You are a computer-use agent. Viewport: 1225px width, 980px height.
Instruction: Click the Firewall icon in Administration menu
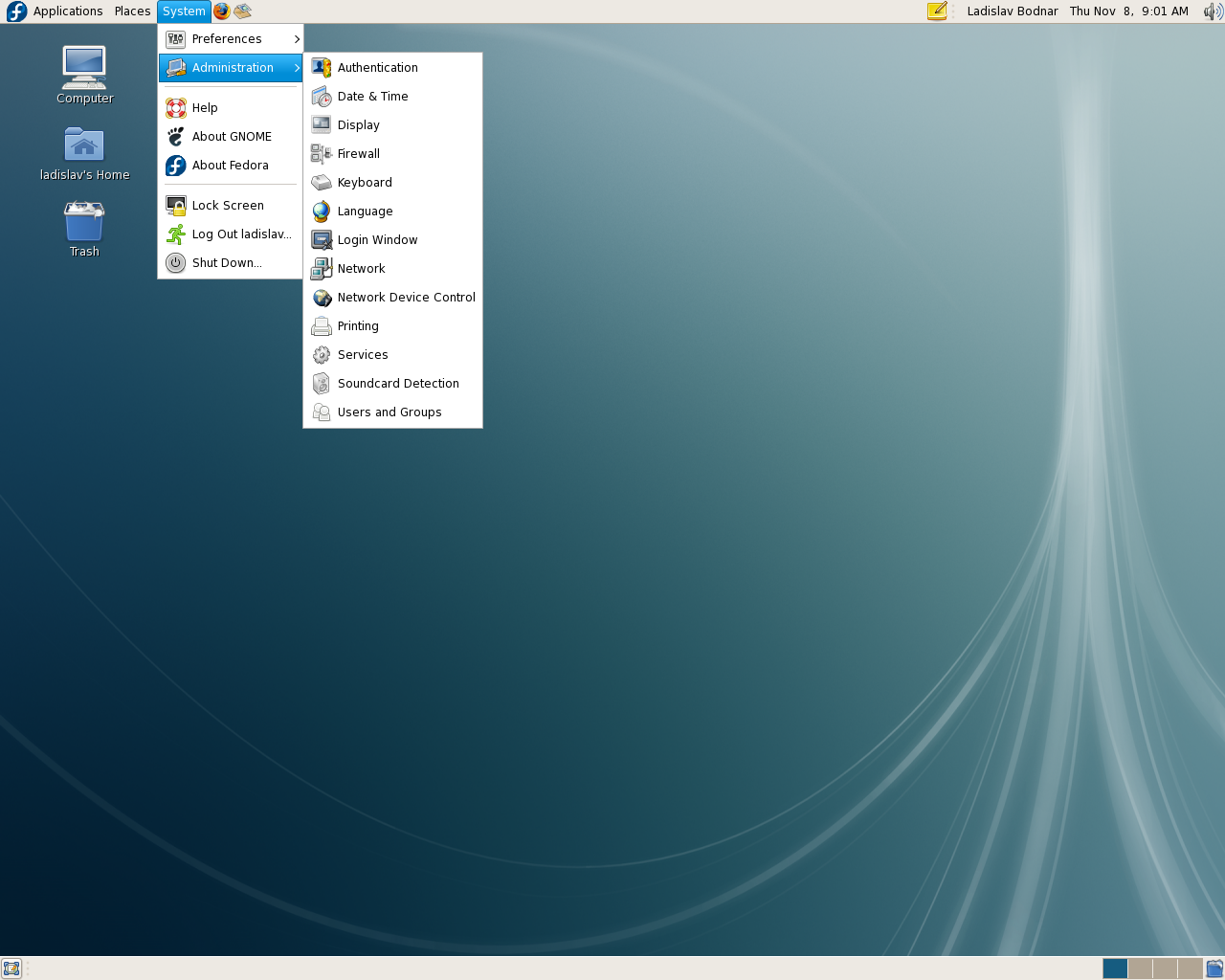click(x=322, y=154)
